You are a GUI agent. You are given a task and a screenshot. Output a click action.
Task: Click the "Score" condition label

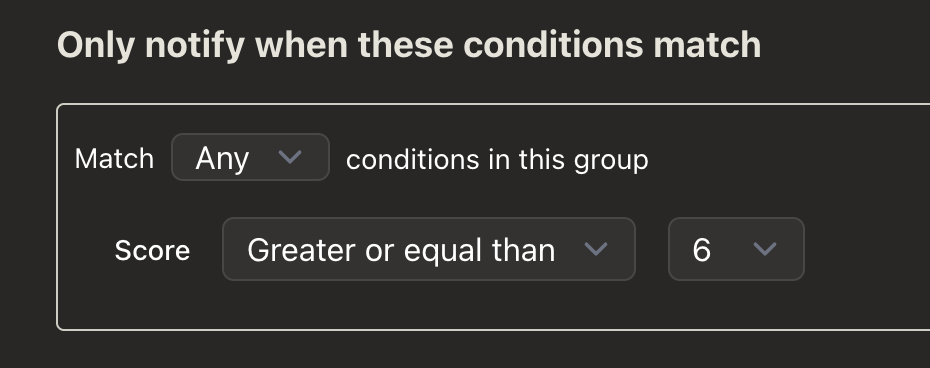pyautogui.click(x=152, y=250)
